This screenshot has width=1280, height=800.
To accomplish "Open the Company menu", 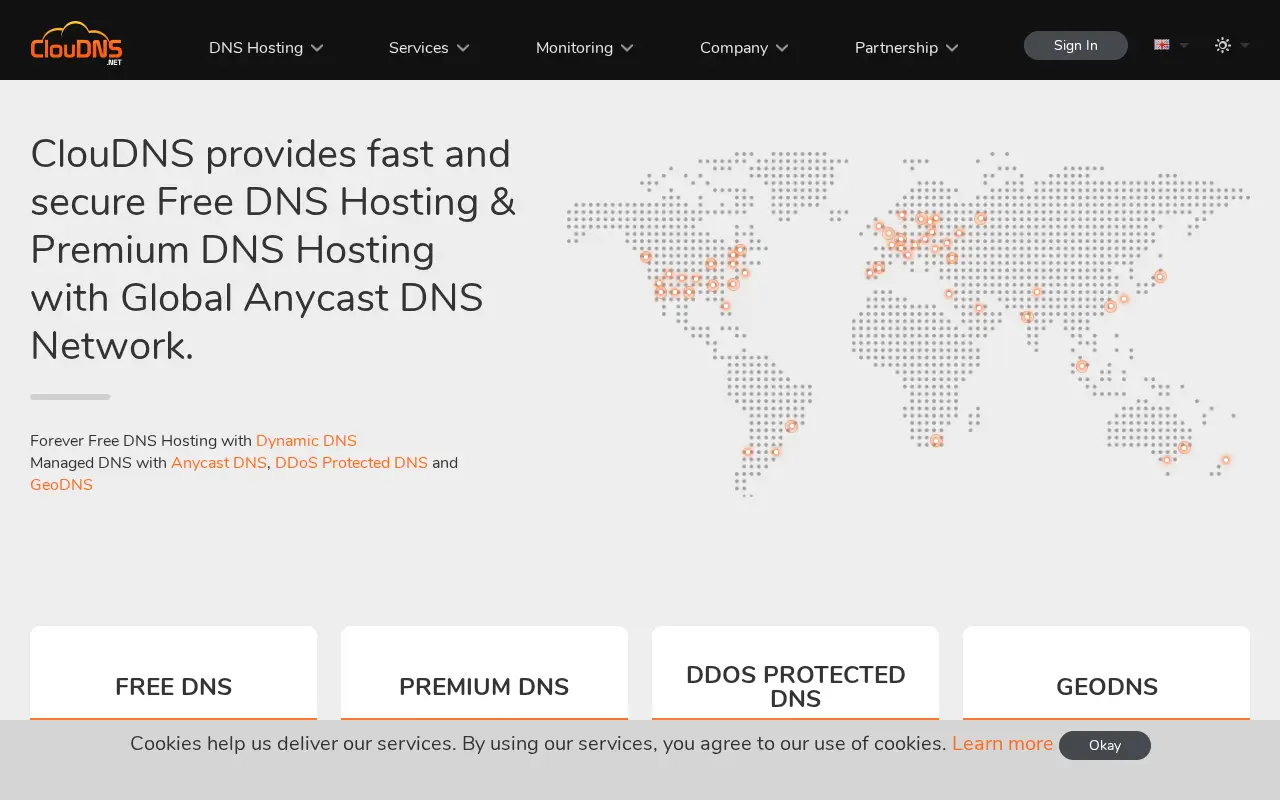I will tap(744, 47).
